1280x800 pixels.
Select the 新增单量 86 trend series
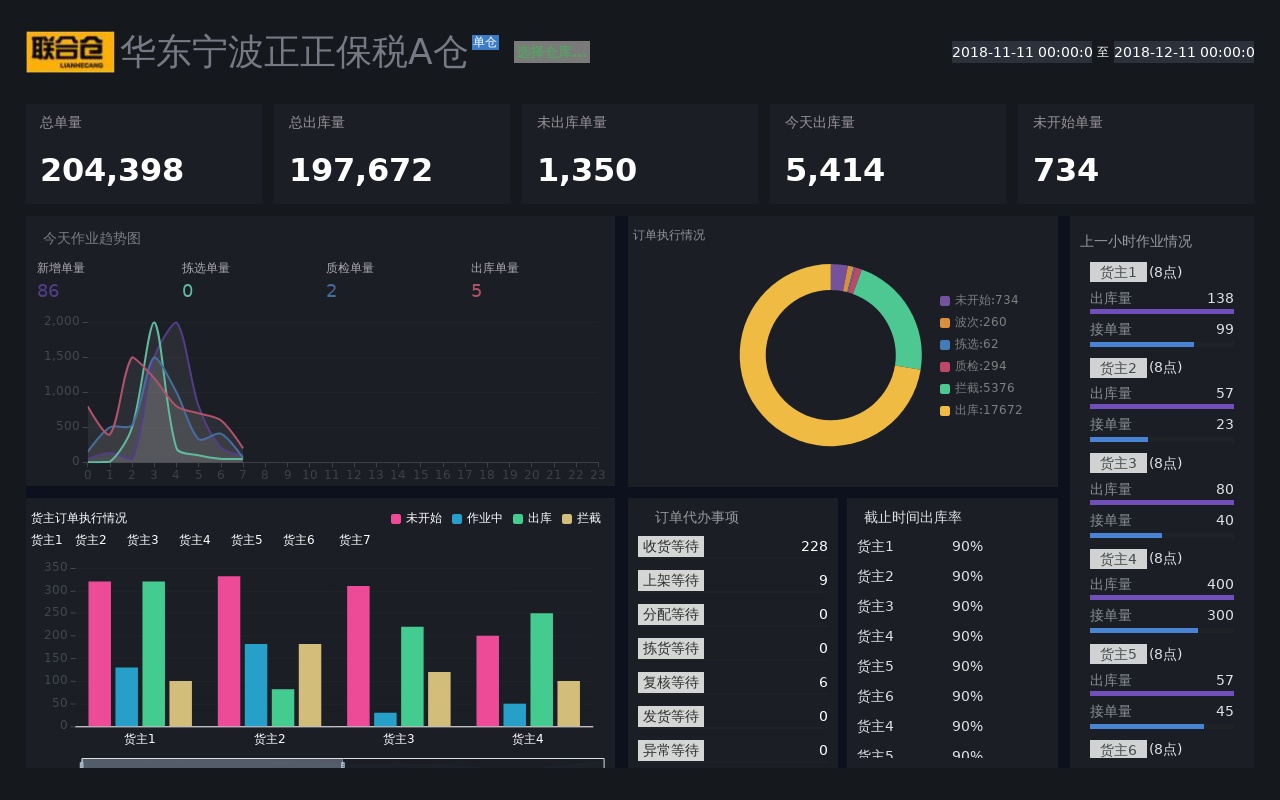[61, 280]
